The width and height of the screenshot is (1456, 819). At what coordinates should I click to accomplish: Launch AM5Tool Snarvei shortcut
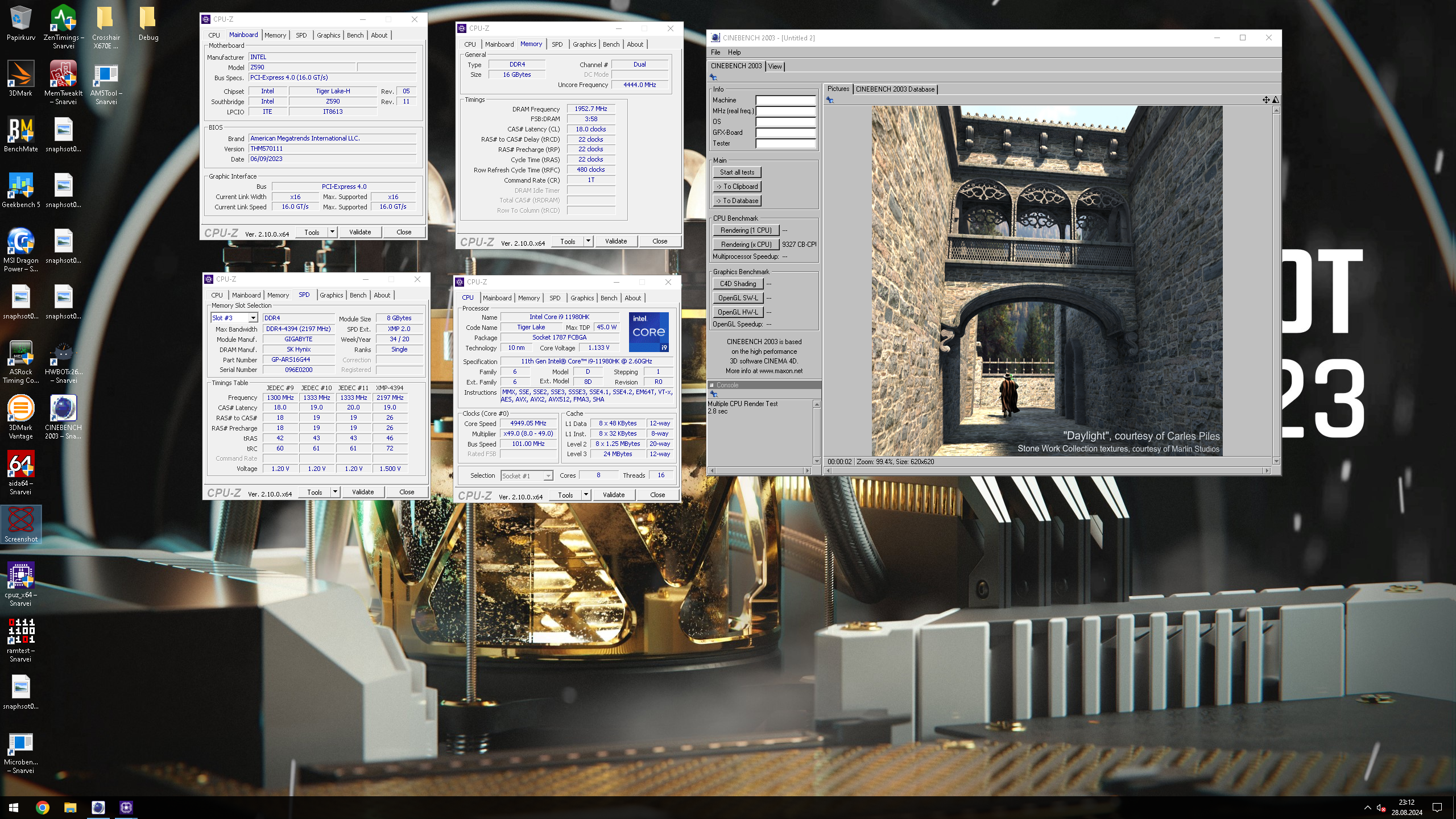[x=106, y=82]
